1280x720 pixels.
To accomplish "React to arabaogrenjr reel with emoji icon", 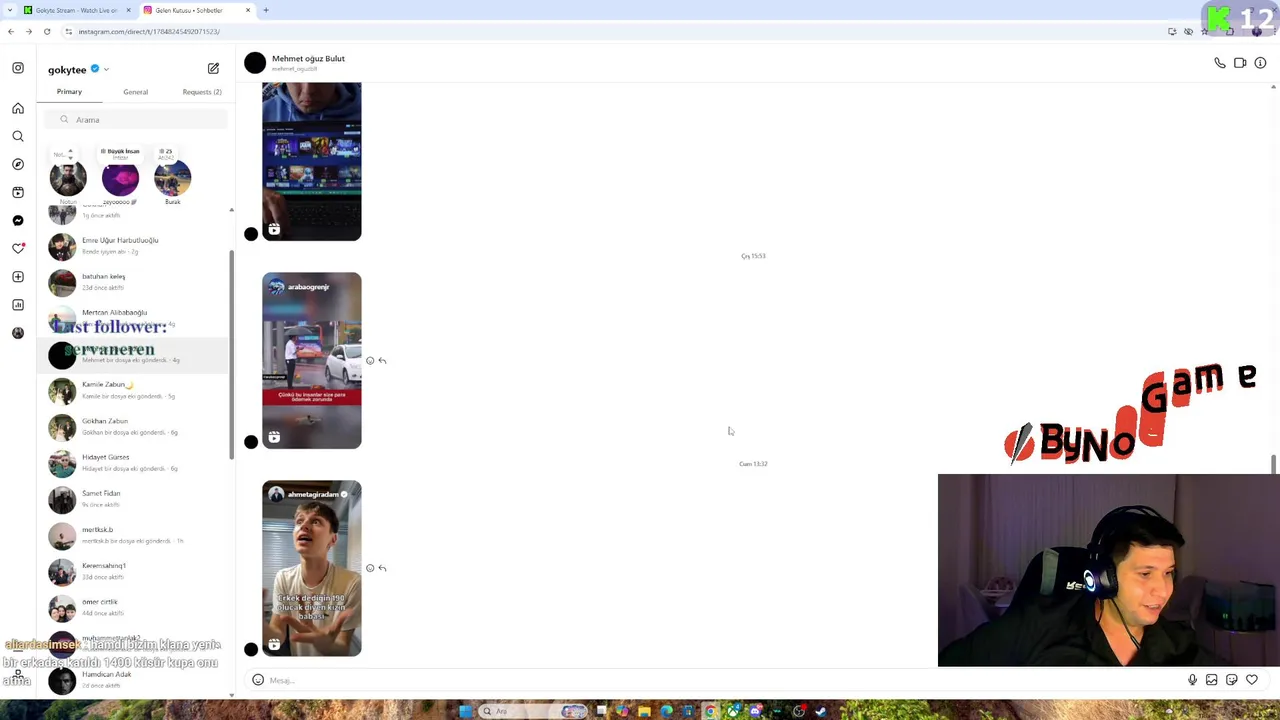I will (x=370, y=360).
